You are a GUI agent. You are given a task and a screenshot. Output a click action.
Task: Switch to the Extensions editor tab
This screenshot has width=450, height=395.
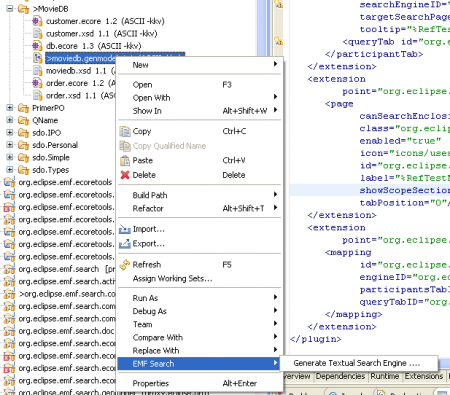424,376
